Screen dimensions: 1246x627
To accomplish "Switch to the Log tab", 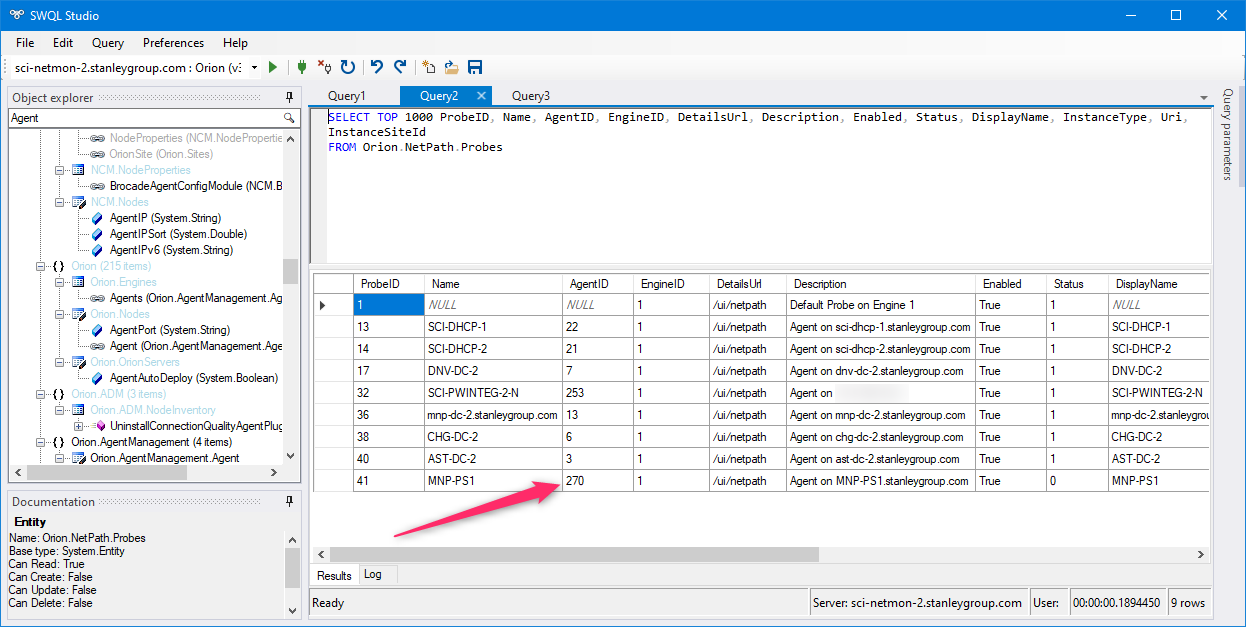I will pos(372,575).
